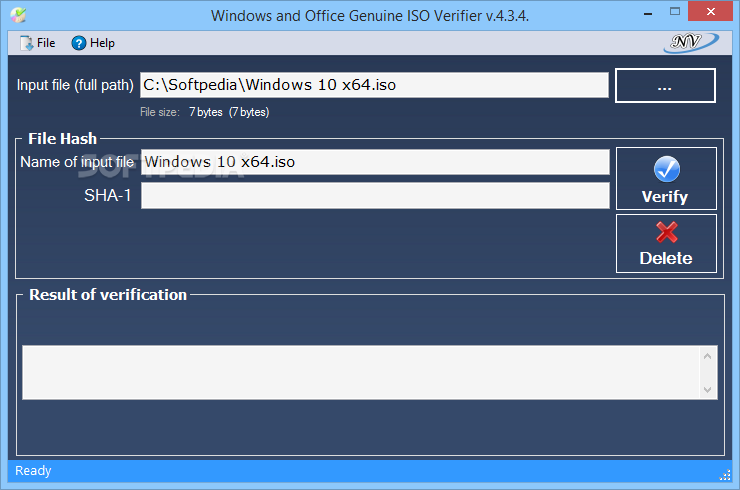Click the SHA-1 hash input field
This screenshot has width=740, height=490.
[375, 195]
